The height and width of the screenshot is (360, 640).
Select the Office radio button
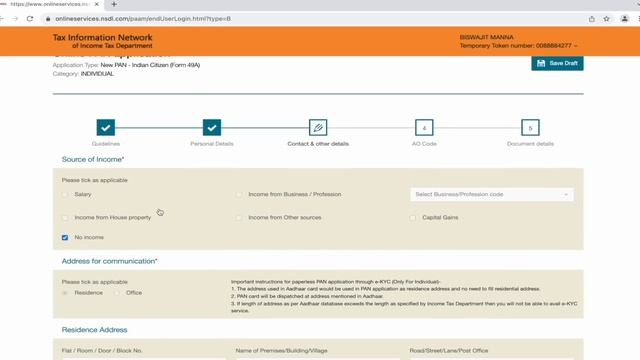[117, 293]
